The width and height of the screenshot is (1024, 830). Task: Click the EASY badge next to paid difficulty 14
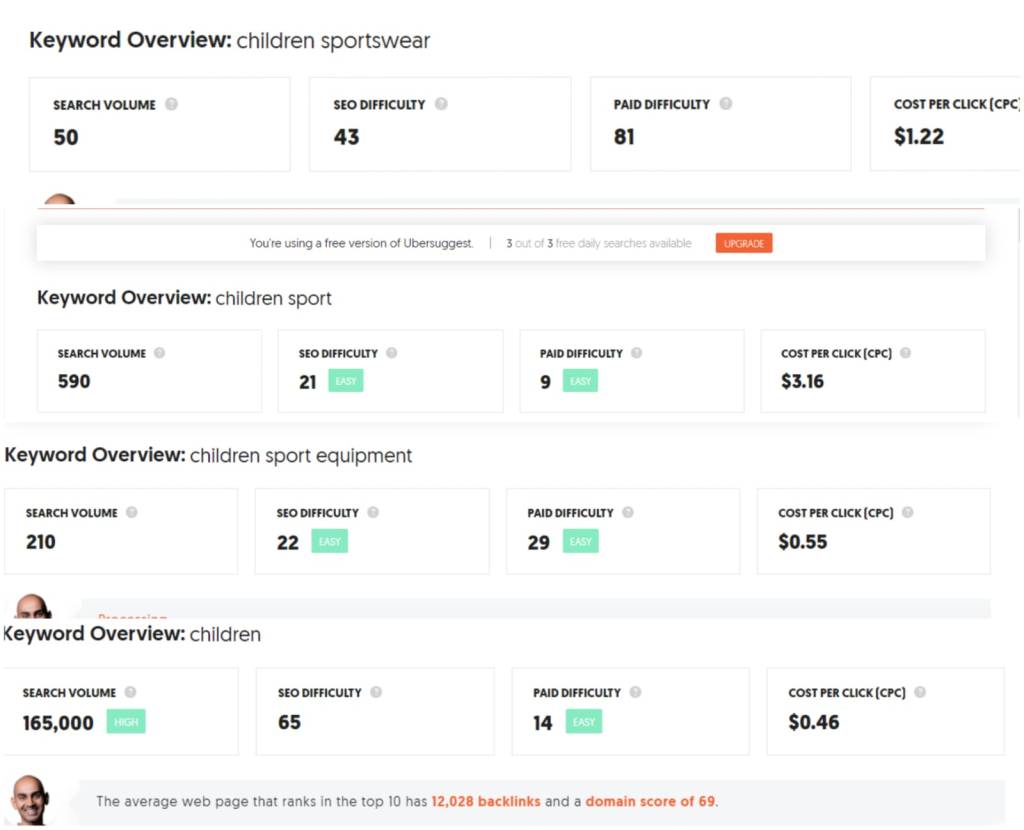point(584,722)
